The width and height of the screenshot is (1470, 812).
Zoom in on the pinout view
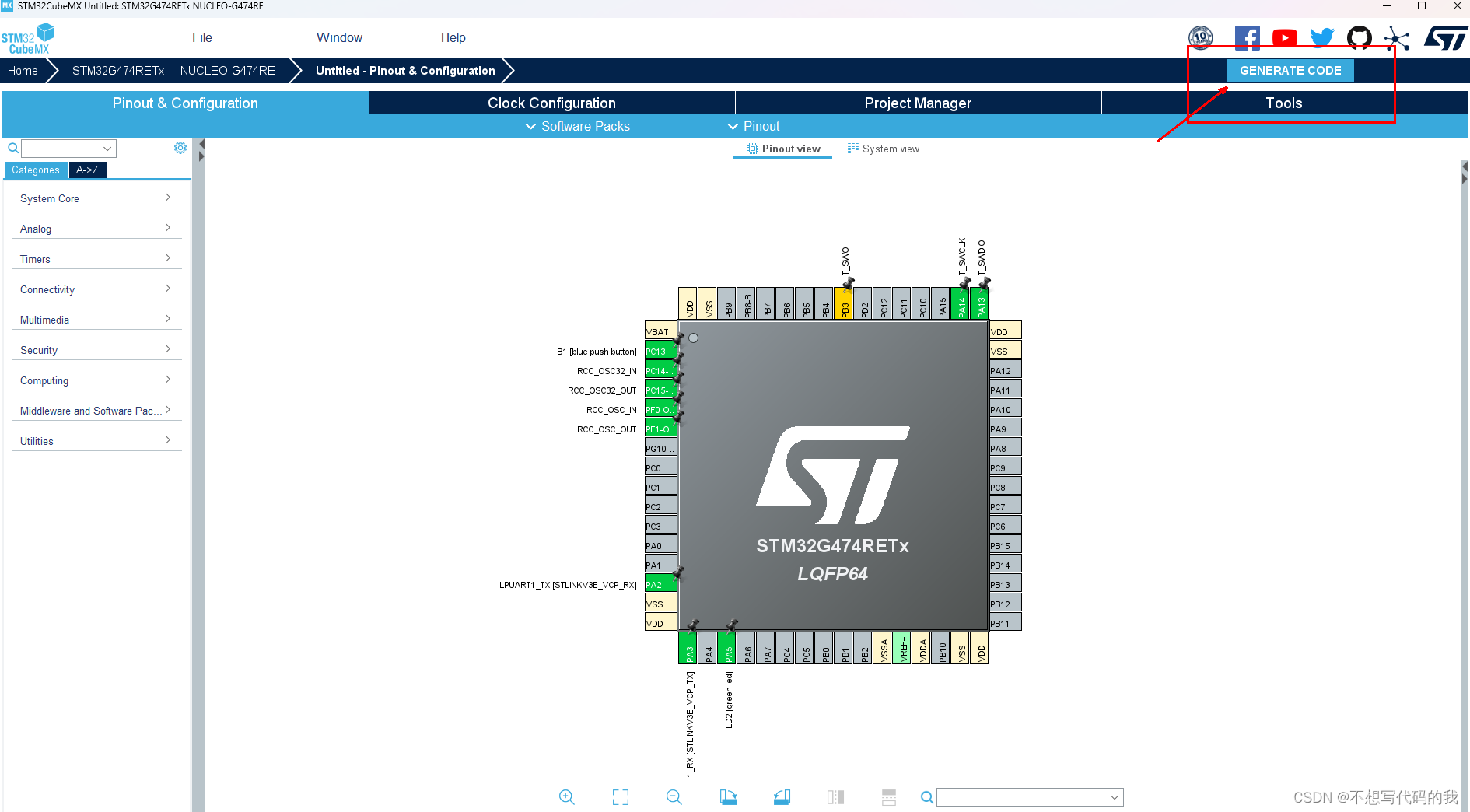pyautogui.click(x=566, y=797)
